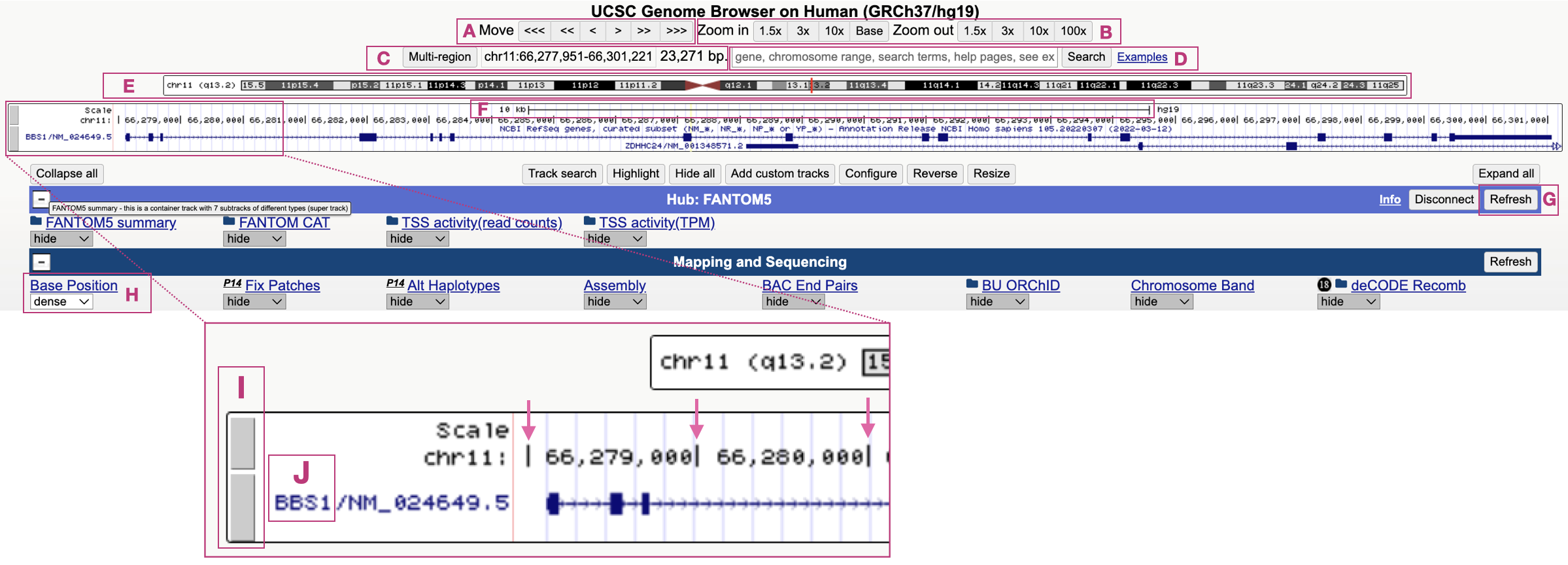Image resolution: width=1568 pixels, height=565 pixels.
Task: Click Expand all button
Action: click(x=1506, y=173)
